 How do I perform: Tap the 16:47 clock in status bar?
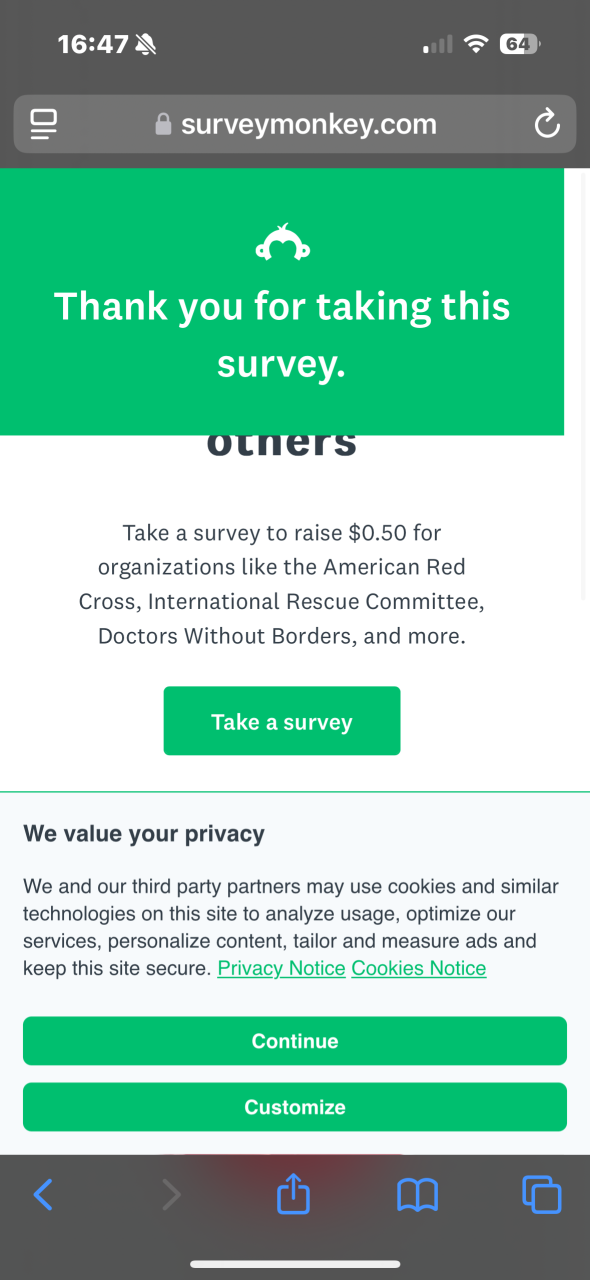pos(93,44)
